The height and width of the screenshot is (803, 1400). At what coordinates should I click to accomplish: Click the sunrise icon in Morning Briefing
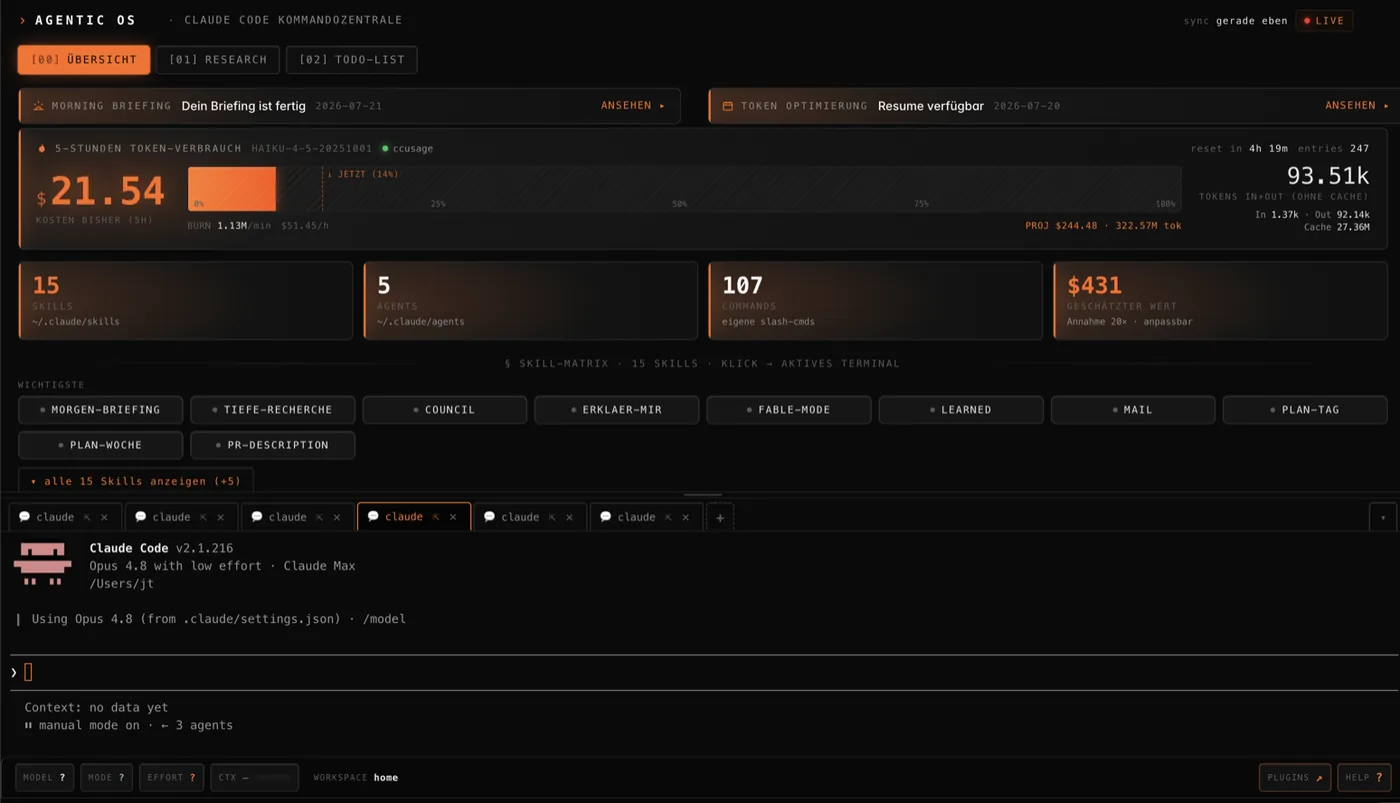tap(38, 105)
